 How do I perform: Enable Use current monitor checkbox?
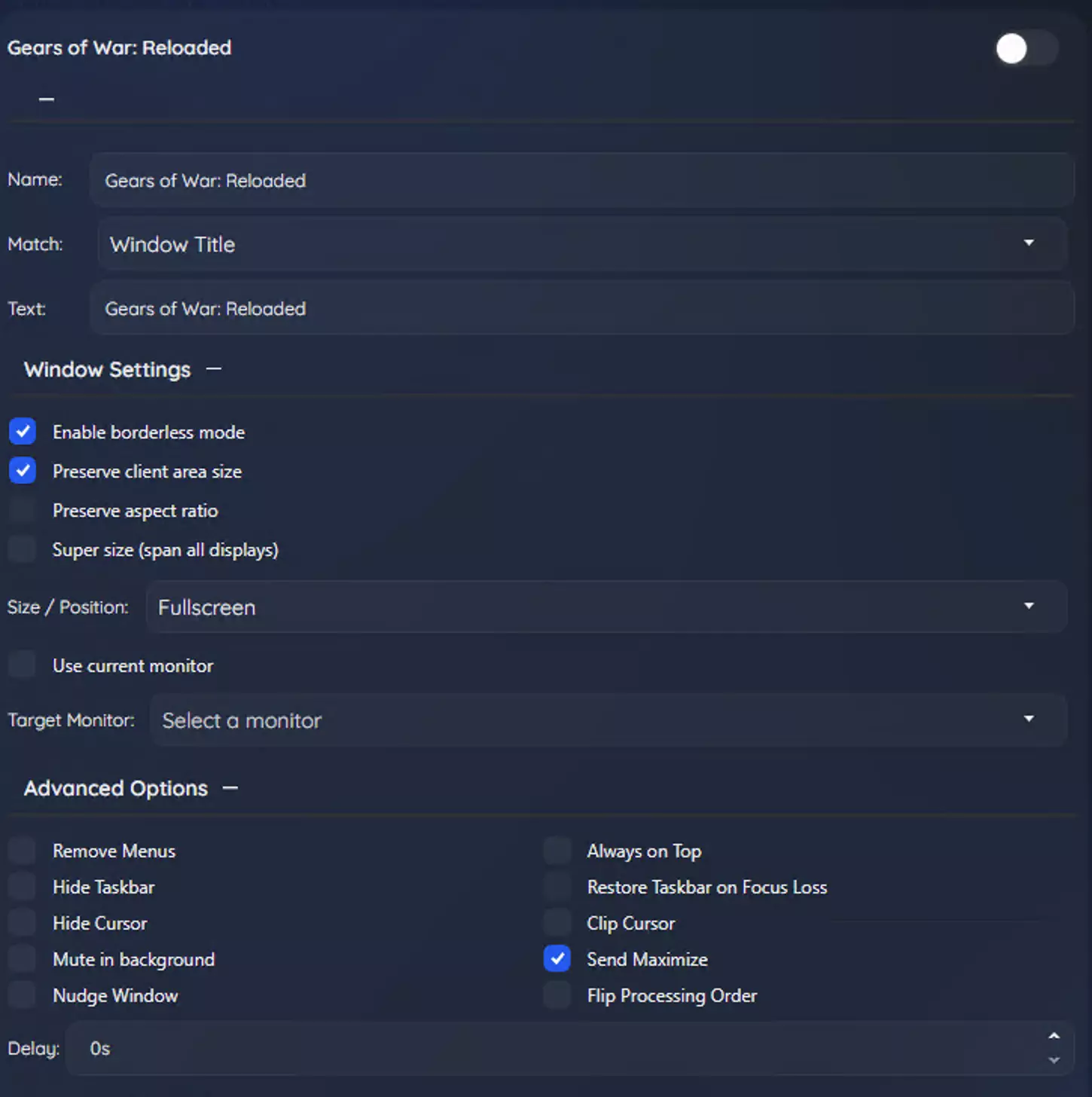coord(23,665)
